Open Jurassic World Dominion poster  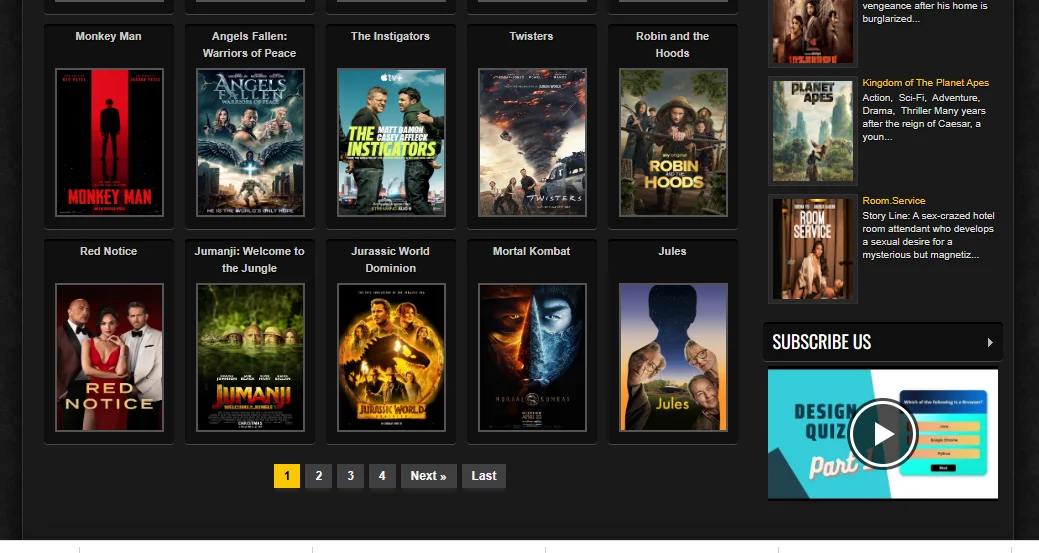[392, 358]
